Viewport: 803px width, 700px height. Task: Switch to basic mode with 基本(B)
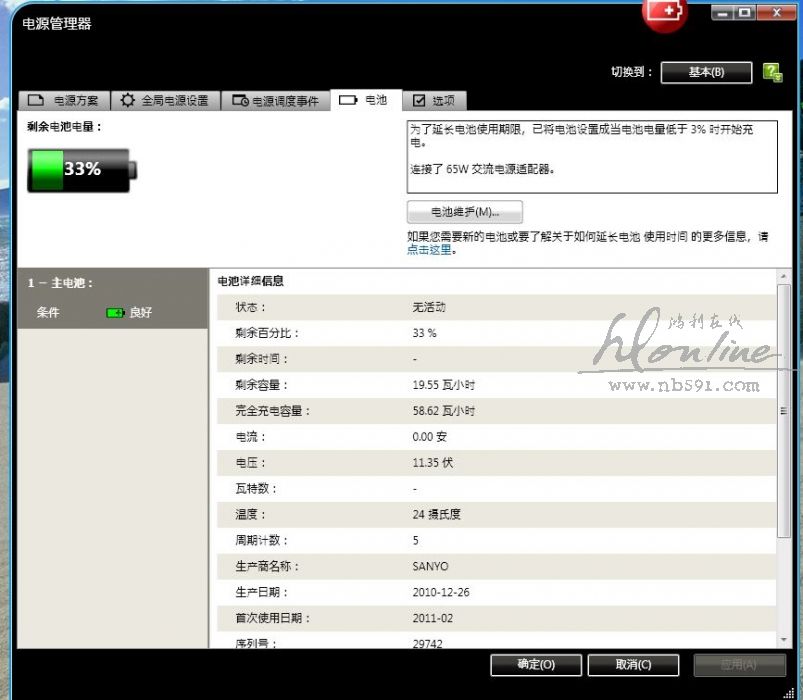tap(706, 72)
